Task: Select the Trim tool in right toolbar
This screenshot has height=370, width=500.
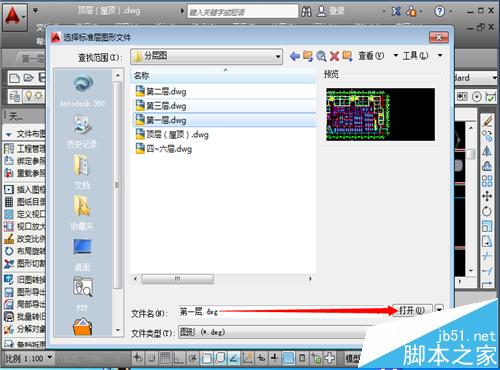Action: pyautogui.click(x=487, y=256)
